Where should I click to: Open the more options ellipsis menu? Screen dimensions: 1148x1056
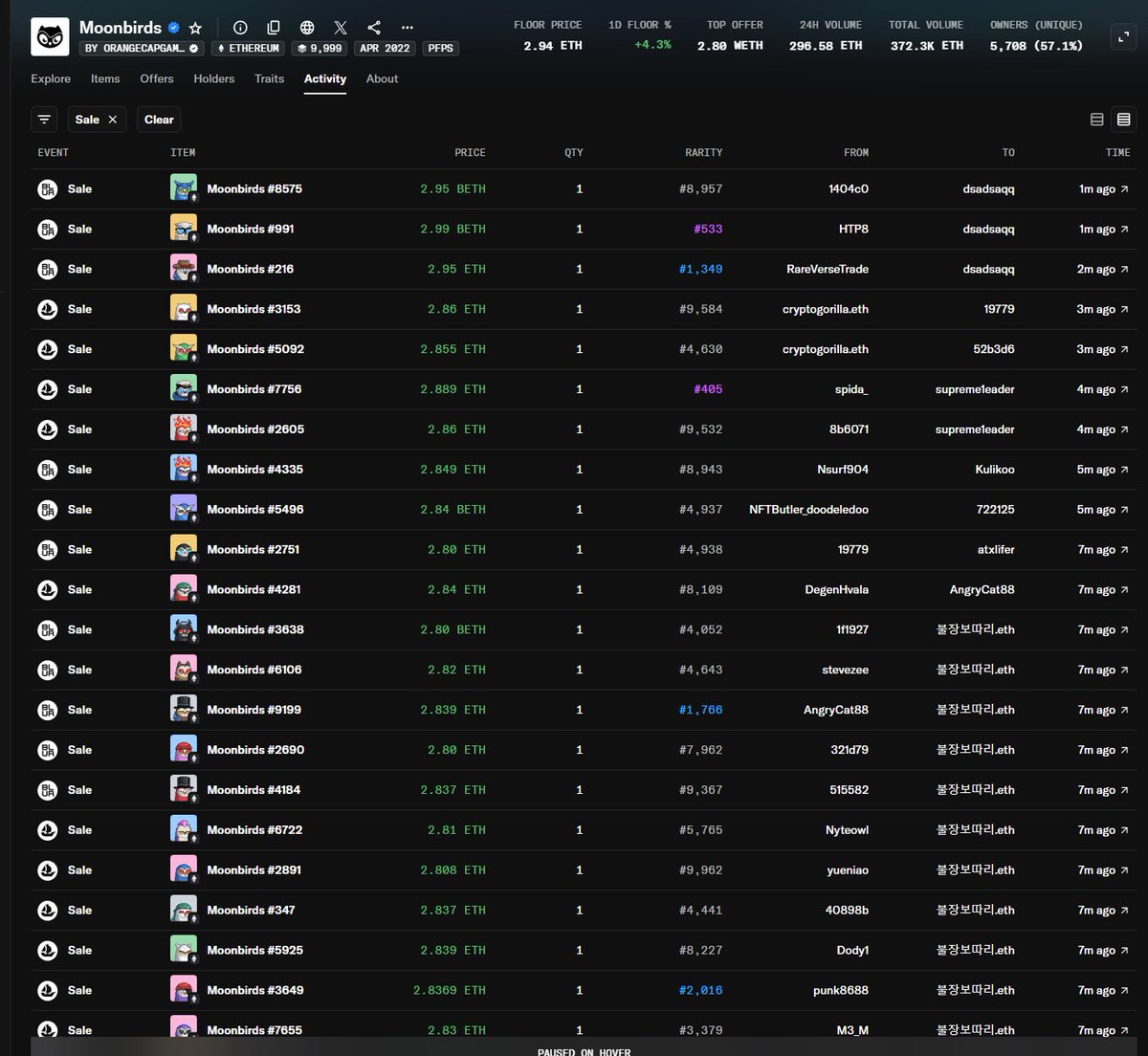click(408, 28)
